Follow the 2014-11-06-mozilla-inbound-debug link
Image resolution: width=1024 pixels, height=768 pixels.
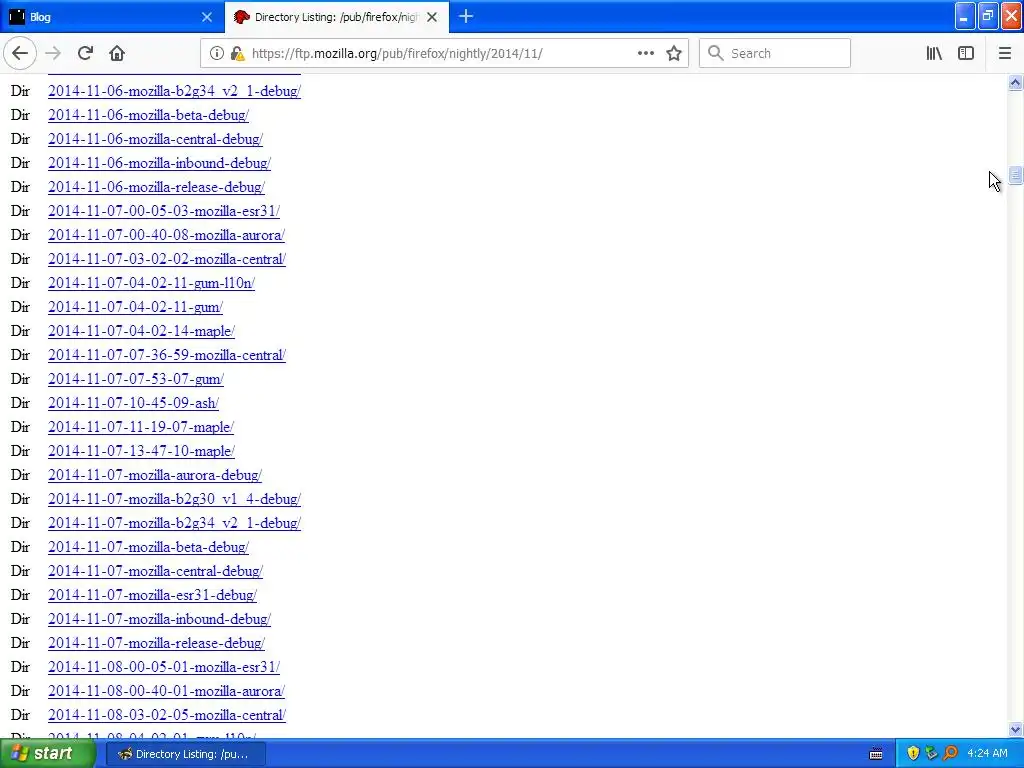coord(159,163)
